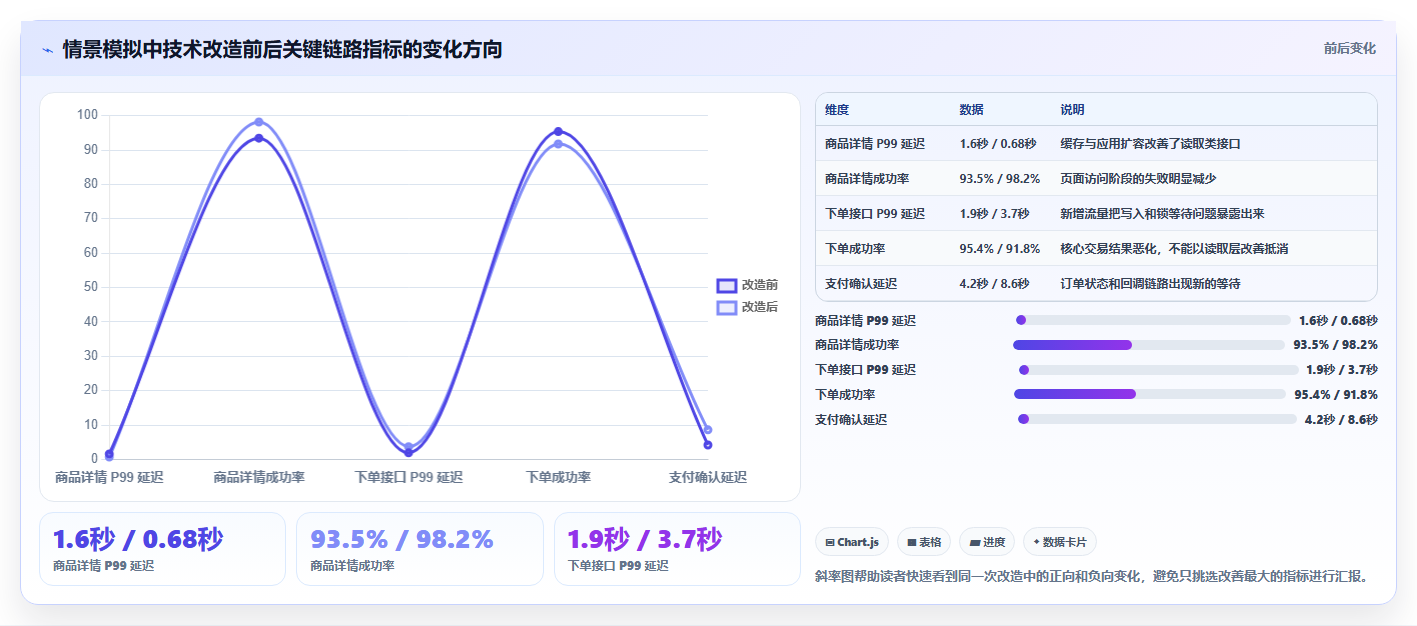
Task: Click the 斜率图 footer description text
Action: [1091, 576]
